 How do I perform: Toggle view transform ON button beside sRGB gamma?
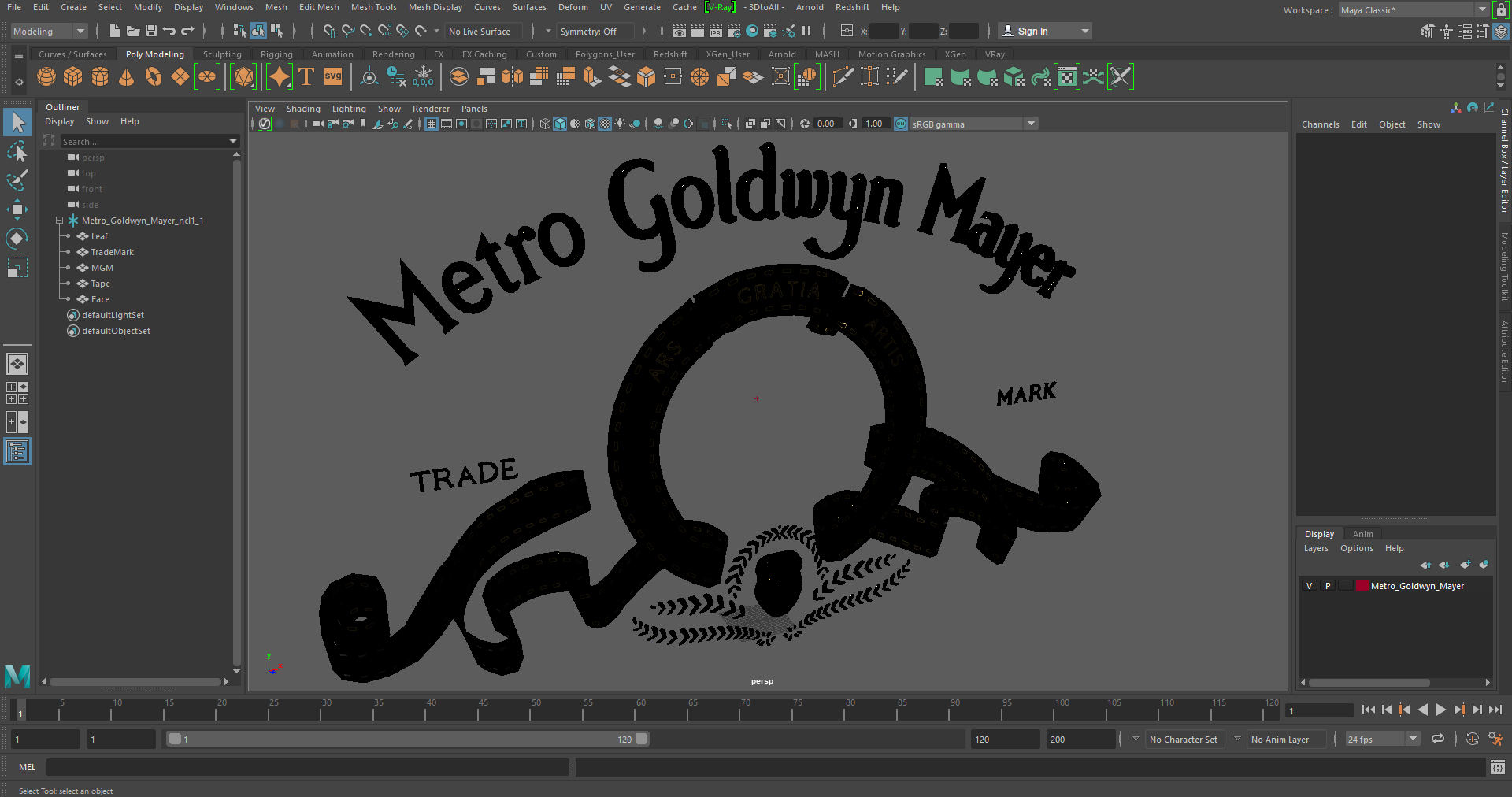click(901, 124)
